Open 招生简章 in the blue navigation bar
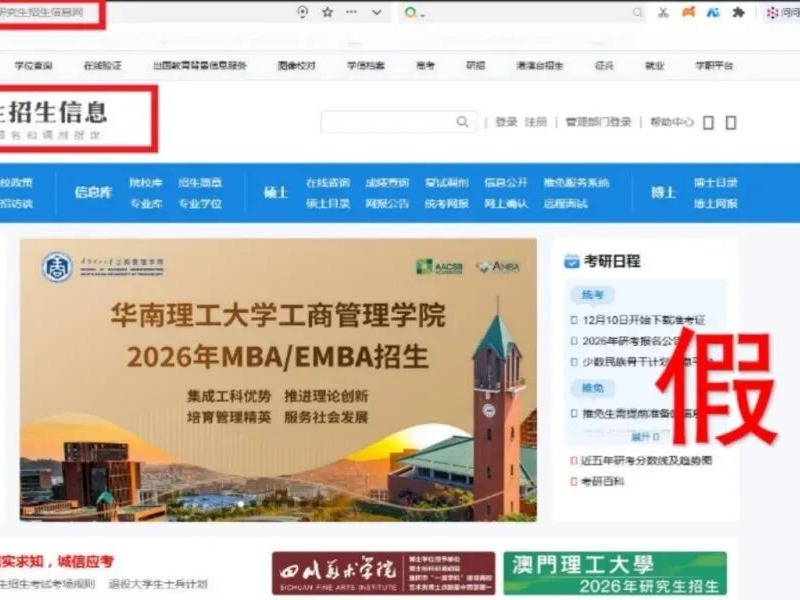Image resolution: width=800 pixels, height=600 pixels. click(x=200, y=182)
